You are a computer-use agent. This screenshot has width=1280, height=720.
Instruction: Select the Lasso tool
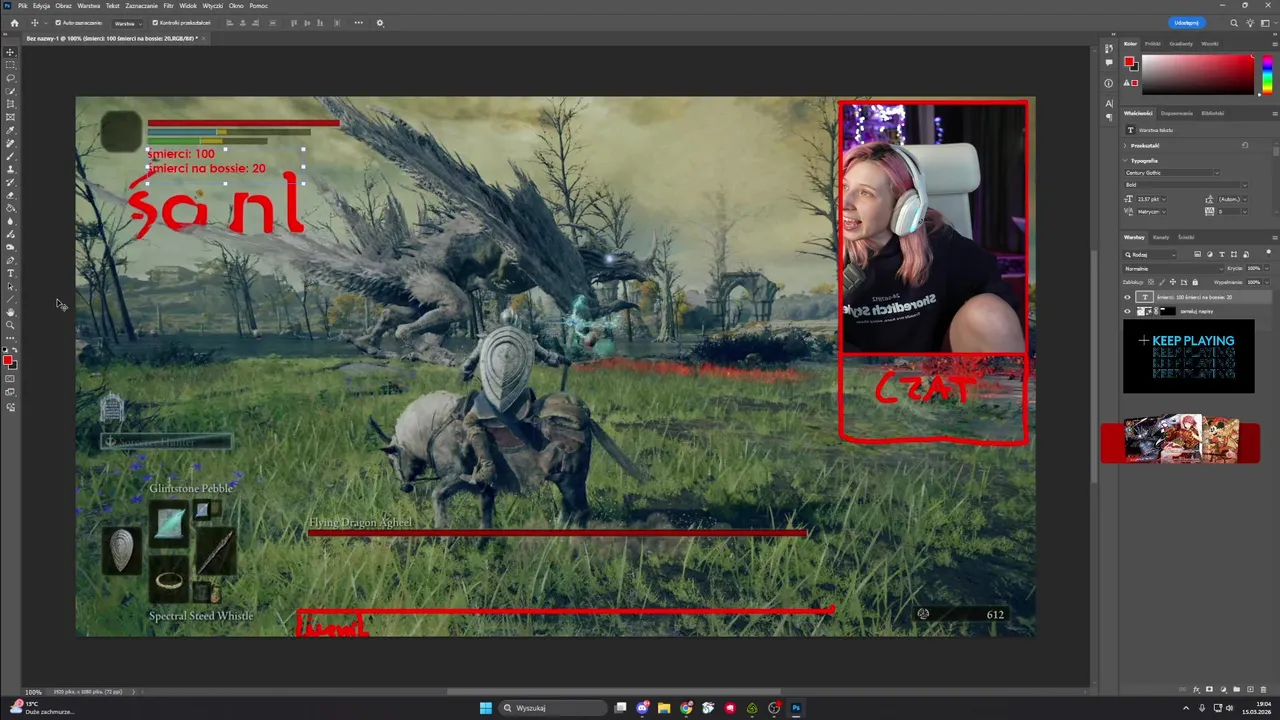coord(11,78)
